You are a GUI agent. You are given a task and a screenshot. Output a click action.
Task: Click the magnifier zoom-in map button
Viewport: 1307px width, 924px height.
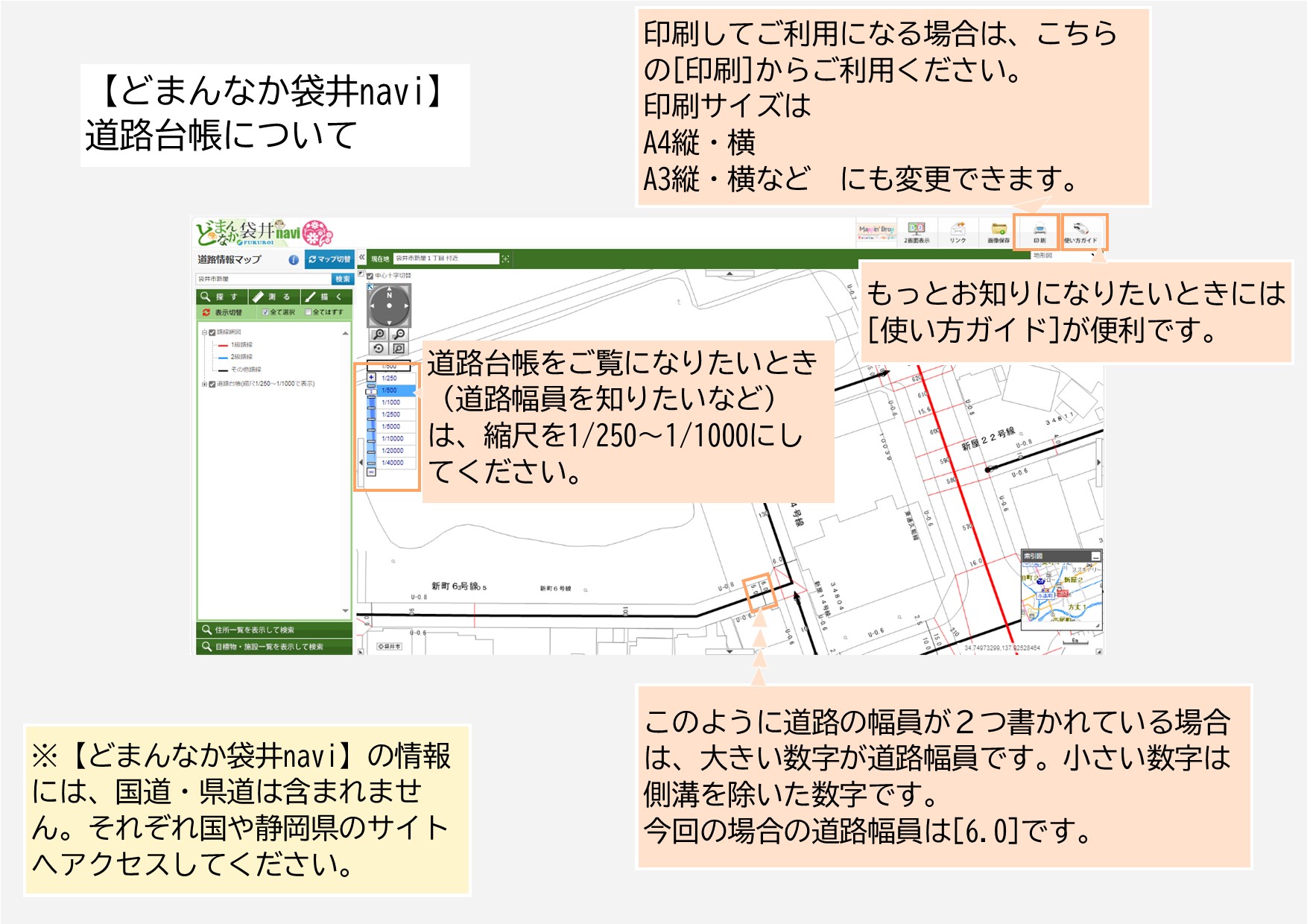pos(379,335)
